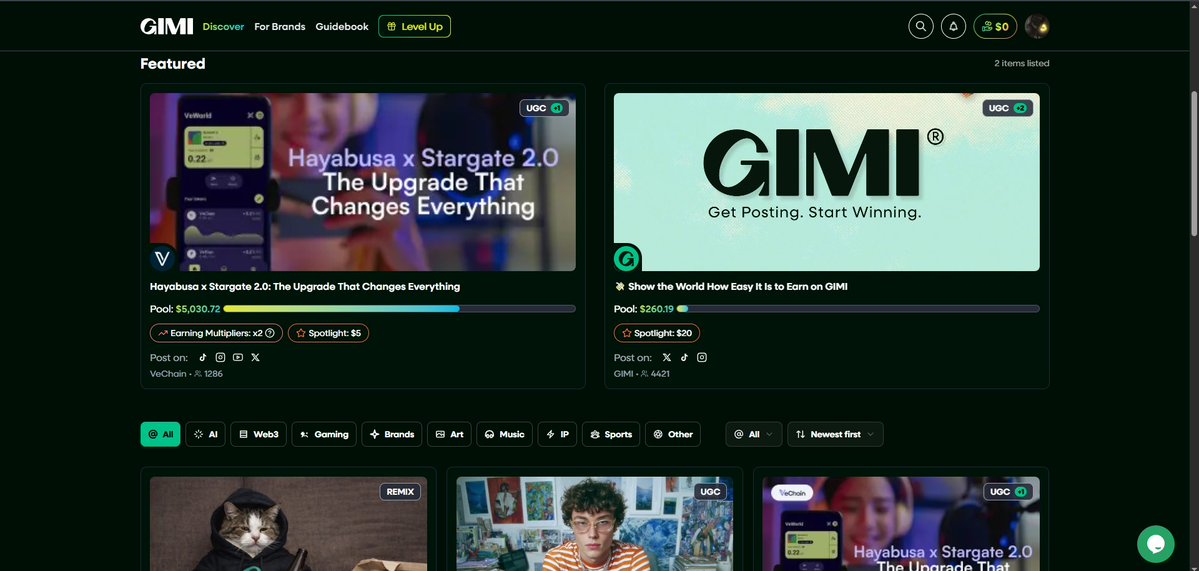Filter campaigns by IP category

click(x=557, y=434)
